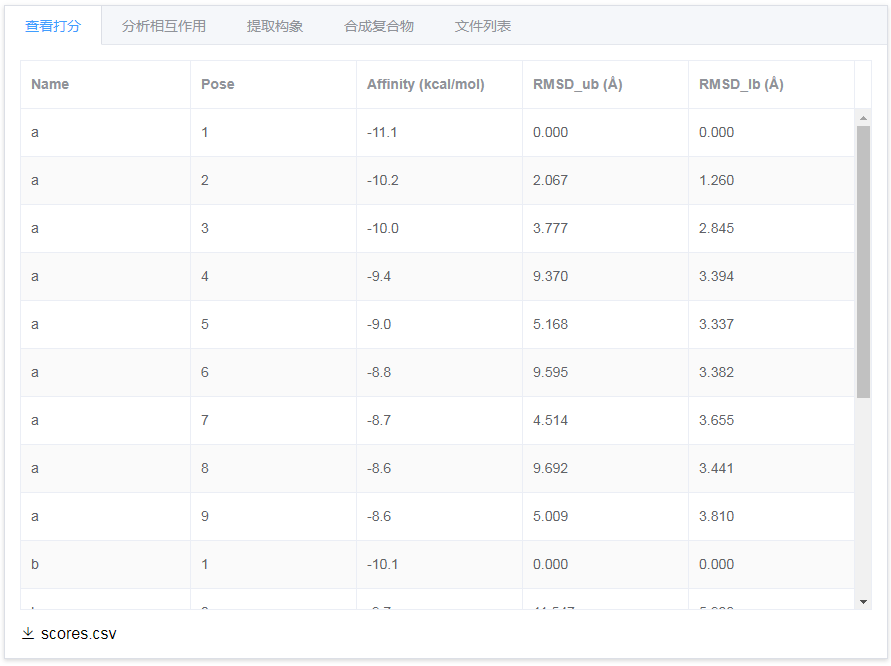891x666 pixels.
Task: Click the Affinity (kcal/mol) column header
Action: tap(426, 84)
